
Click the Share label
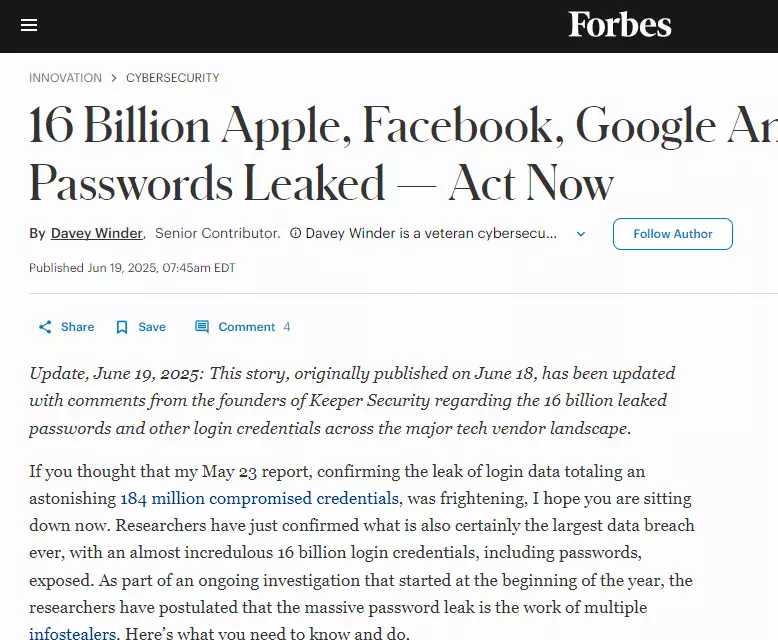[77, 327]
